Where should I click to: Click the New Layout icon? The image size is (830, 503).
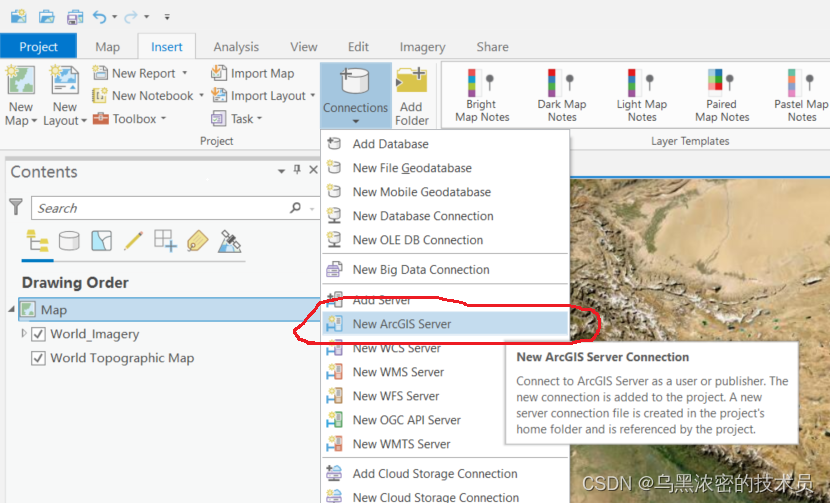tap(65, 80)
